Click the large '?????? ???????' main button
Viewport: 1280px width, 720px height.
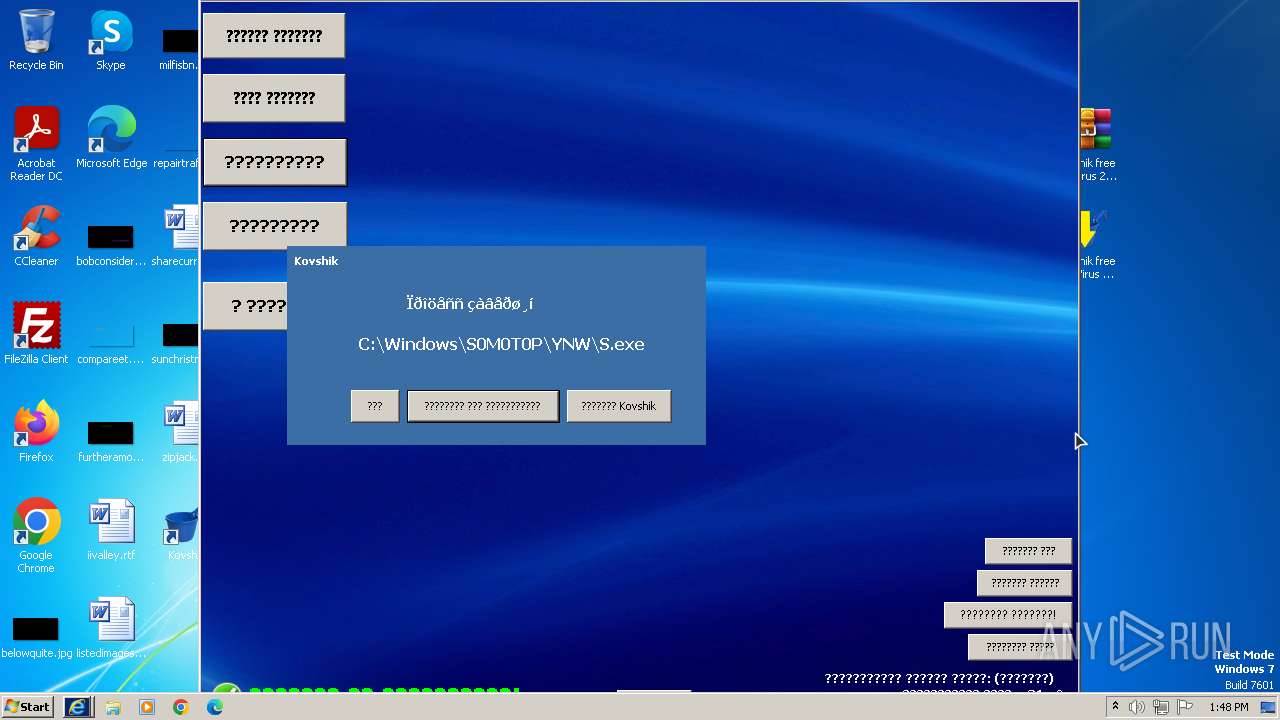274,36
